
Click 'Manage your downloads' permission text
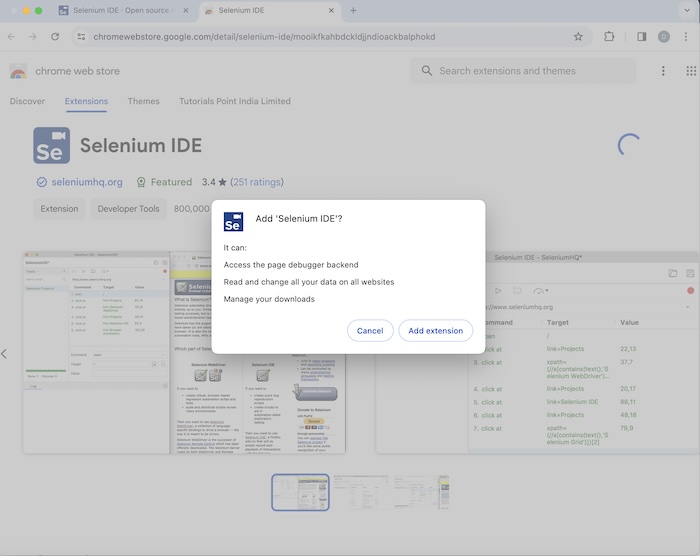(x=269, y=299)
